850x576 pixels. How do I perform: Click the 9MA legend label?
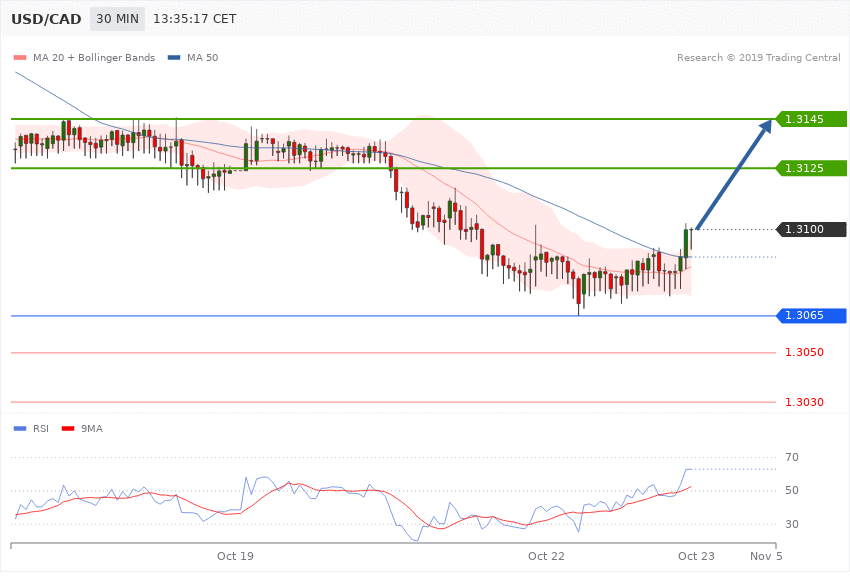(92, 429)
